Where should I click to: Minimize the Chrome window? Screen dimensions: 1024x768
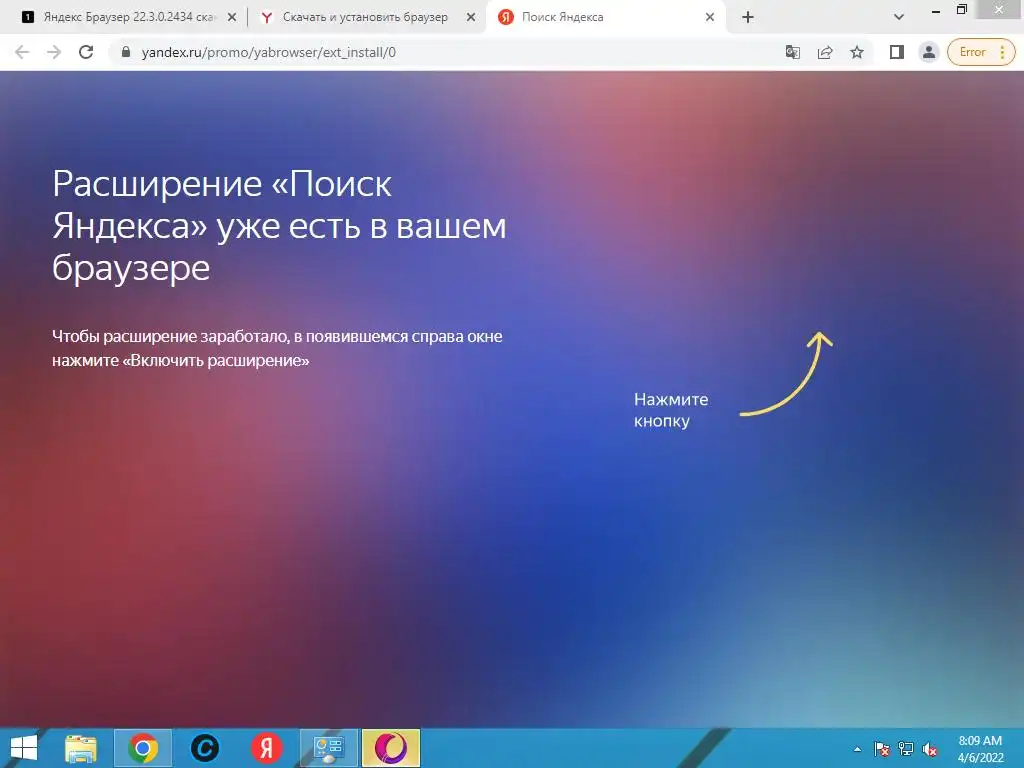click(936, 10)
